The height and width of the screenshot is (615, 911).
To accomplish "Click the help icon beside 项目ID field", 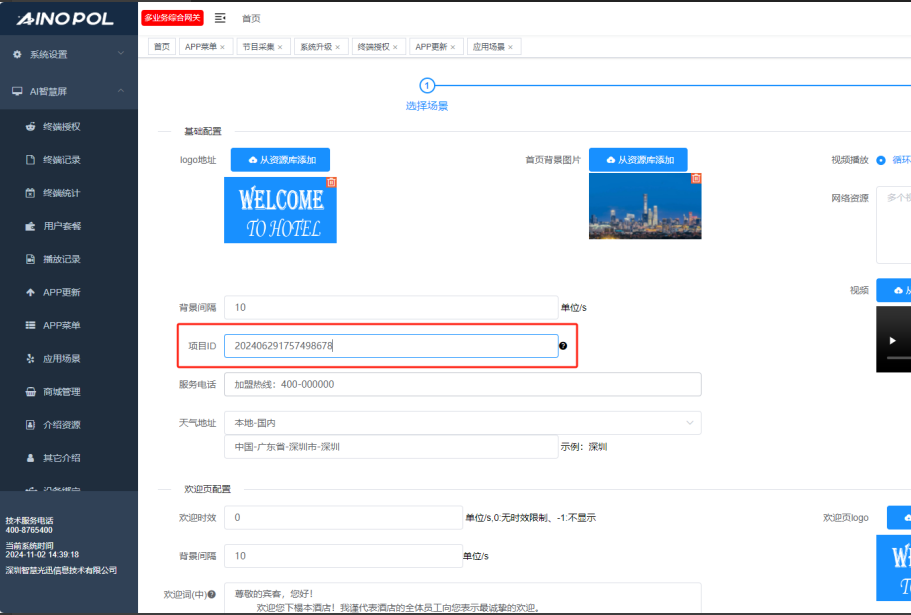I will 563,346.
